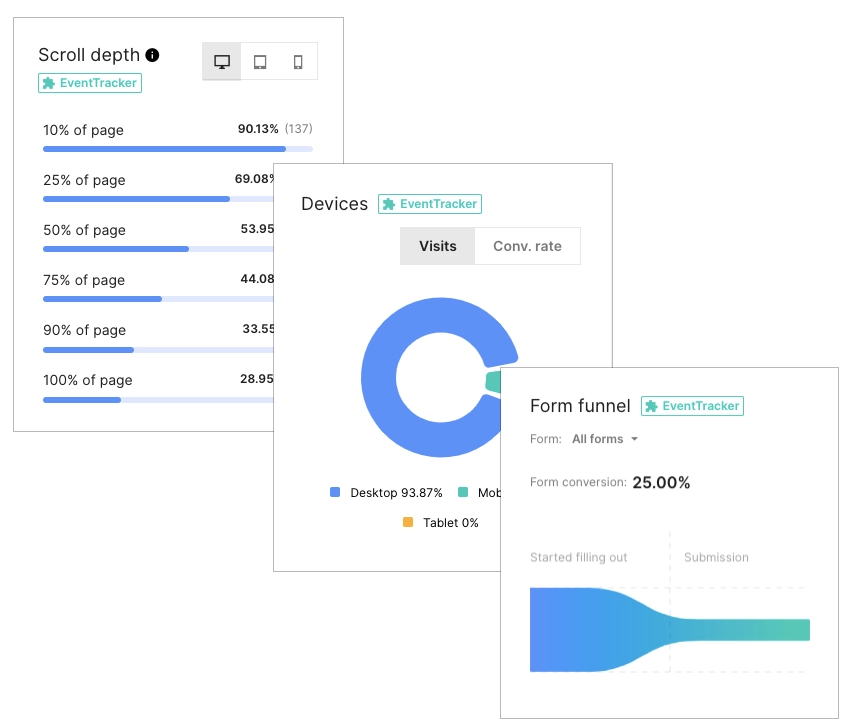
Task: Select the desktop icon in Scroll depth header
Action: coord(221,61)
